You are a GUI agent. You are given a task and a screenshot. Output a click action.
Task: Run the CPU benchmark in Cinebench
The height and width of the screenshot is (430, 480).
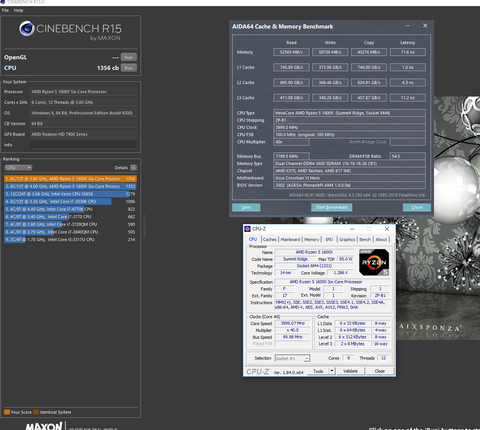click(129, 68)
